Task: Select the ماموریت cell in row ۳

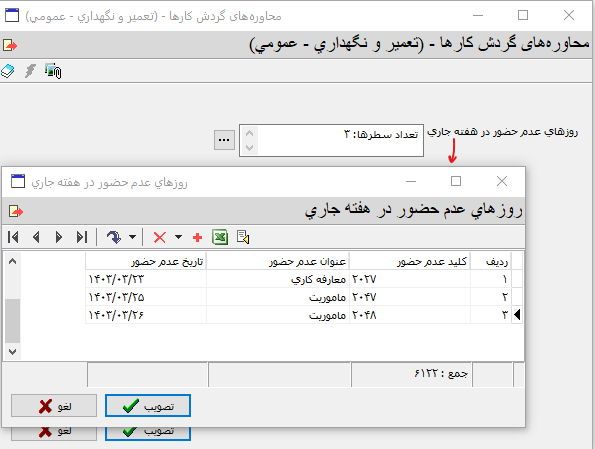Action: (x=278, y=315)
